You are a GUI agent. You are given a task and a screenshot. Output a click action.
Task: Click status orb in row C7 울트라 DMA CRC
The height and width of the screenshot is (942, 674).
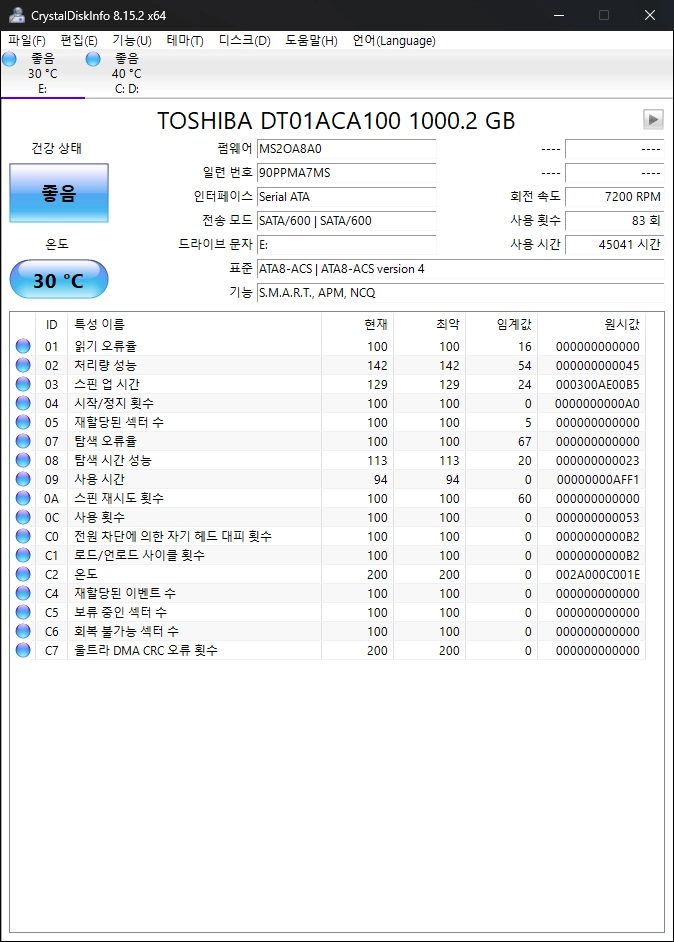click(x=23, y=650)
